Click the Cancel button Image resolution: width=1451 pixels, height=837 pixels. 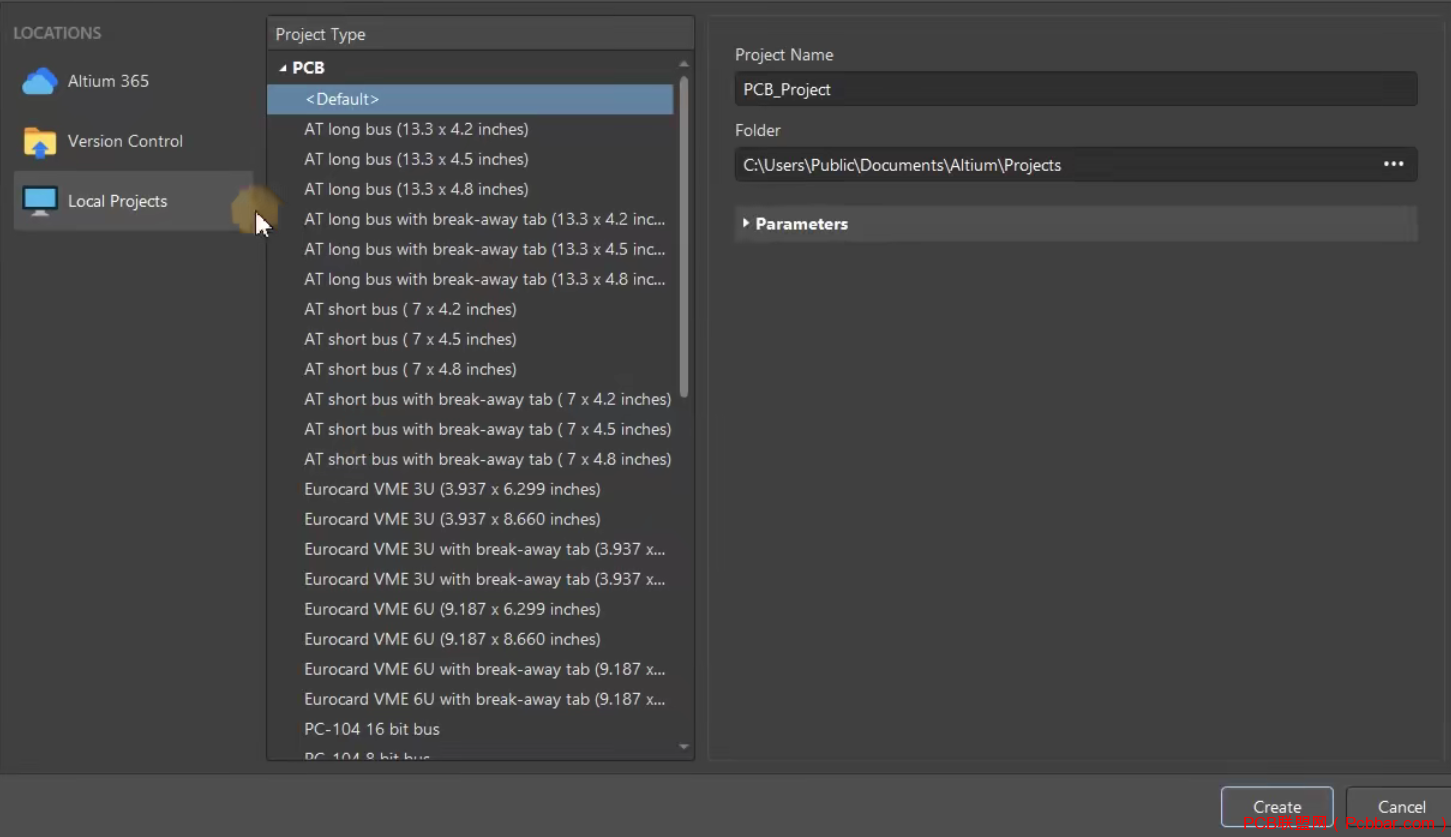click(x=1400, y=807)
